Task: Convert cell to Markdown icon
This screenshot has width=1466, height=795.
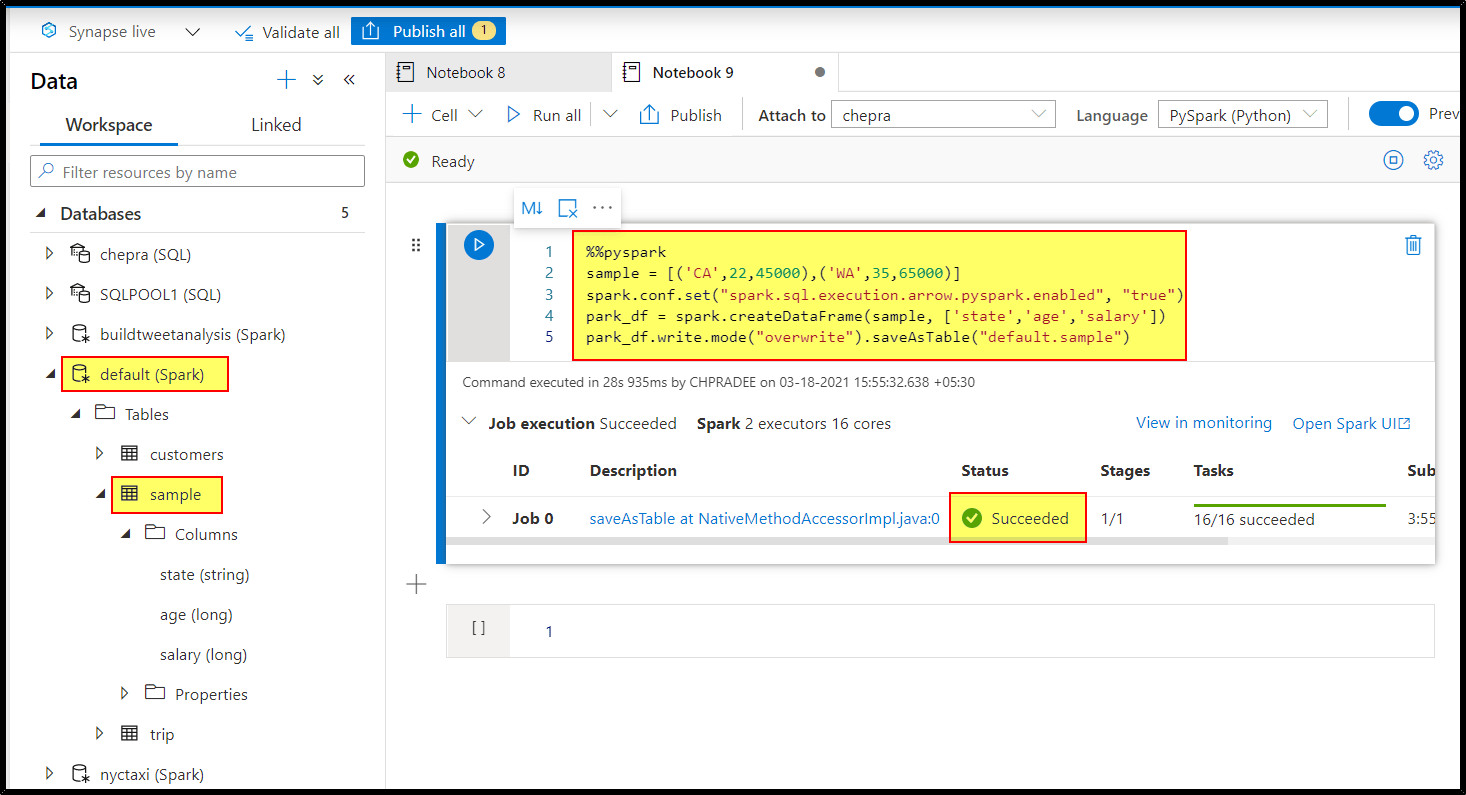Action: [532, 208]
